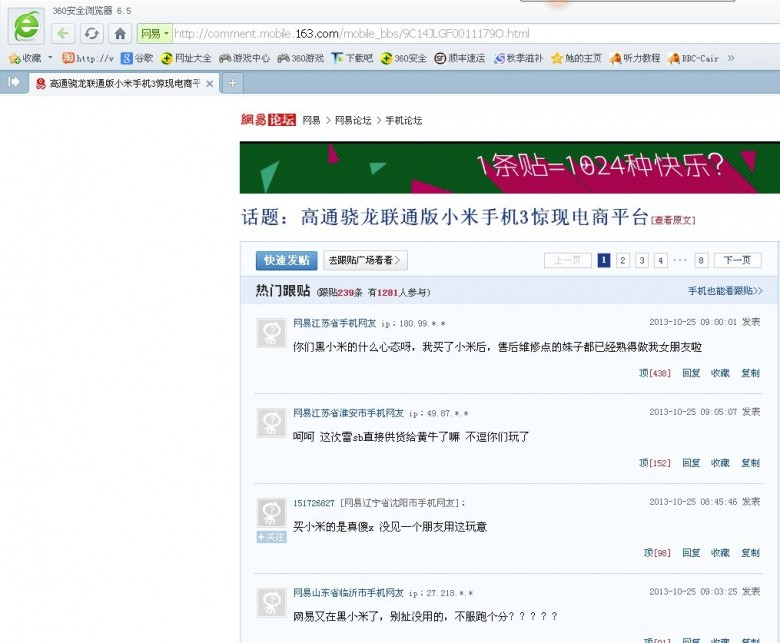Open the home page icon

point(120,34)
